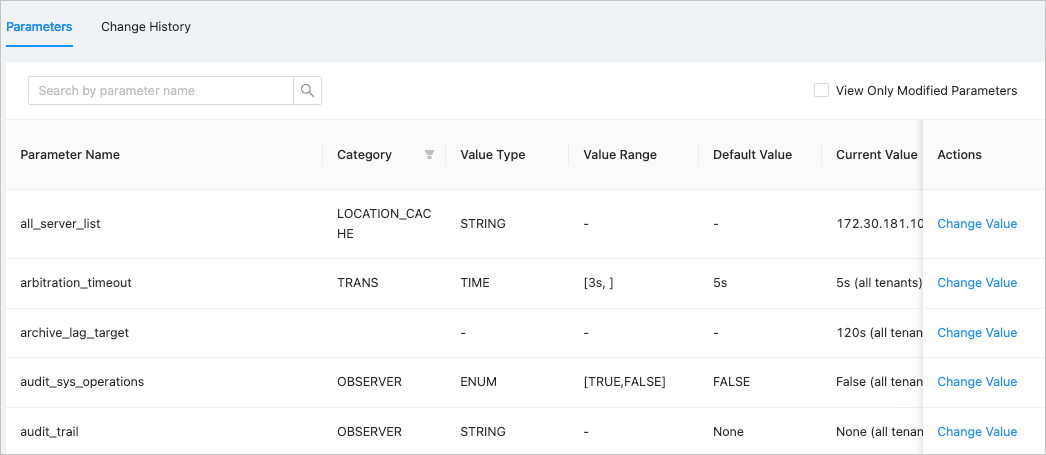
Task: Change Value for all_server_list
Action: click(976, 224)
